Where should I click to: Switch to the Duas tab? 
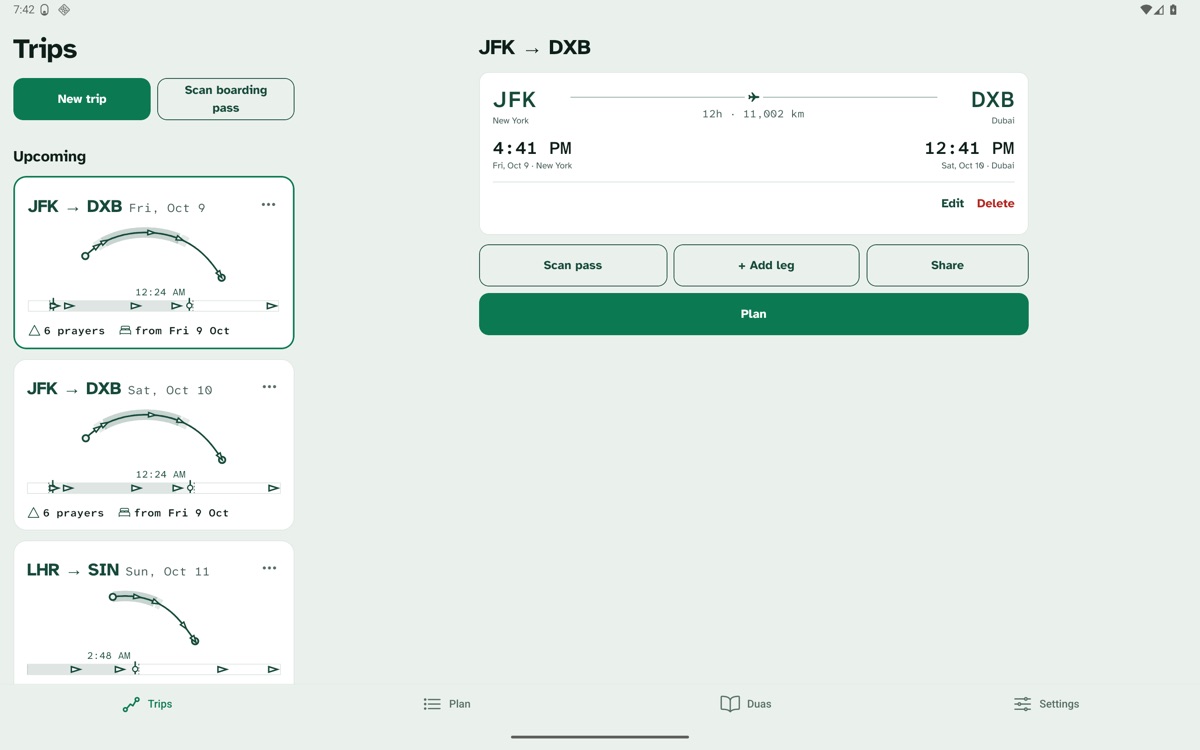click(746, 704)
